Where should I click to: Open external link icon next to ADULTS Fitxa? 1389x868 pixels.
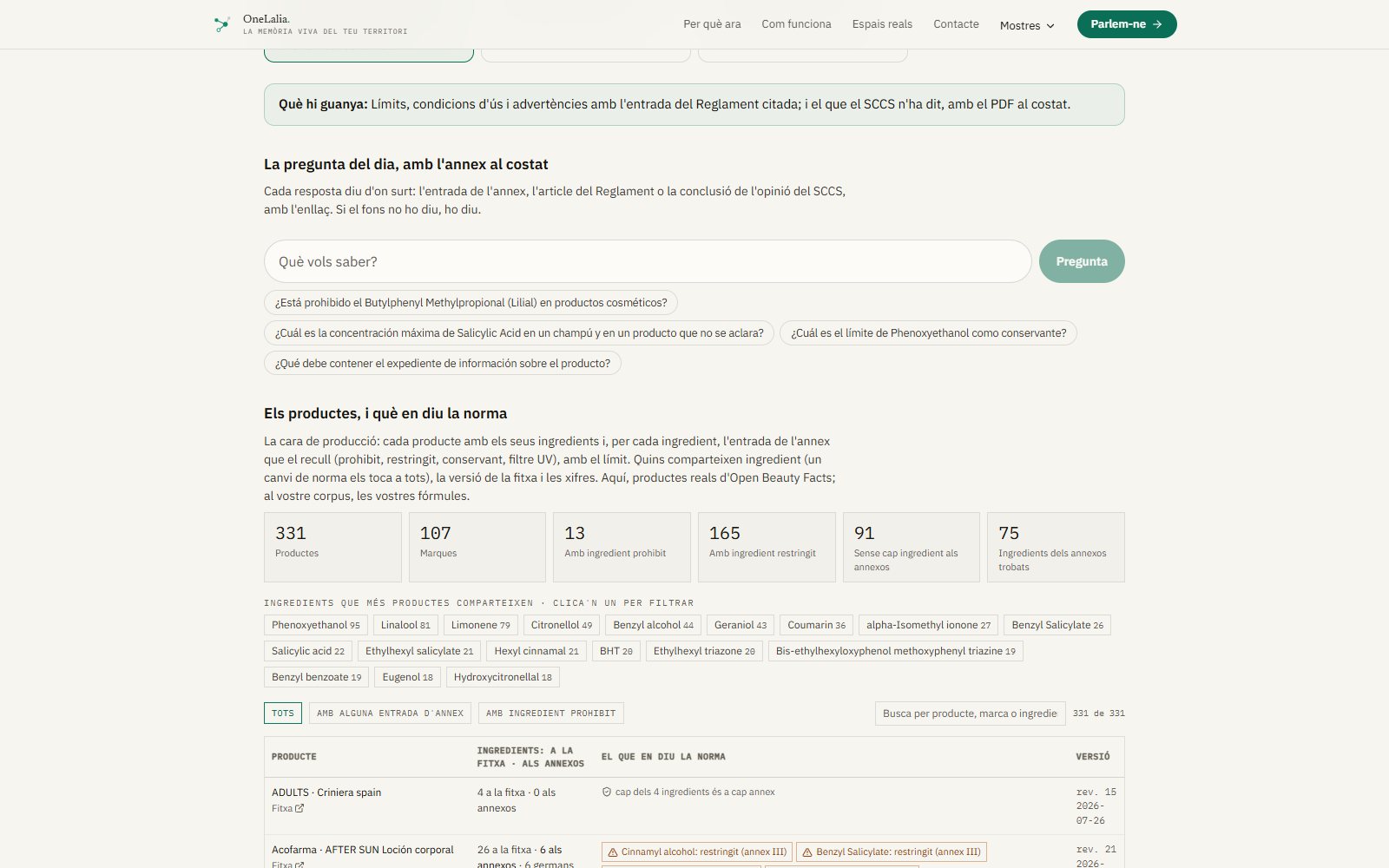(300, 808)
